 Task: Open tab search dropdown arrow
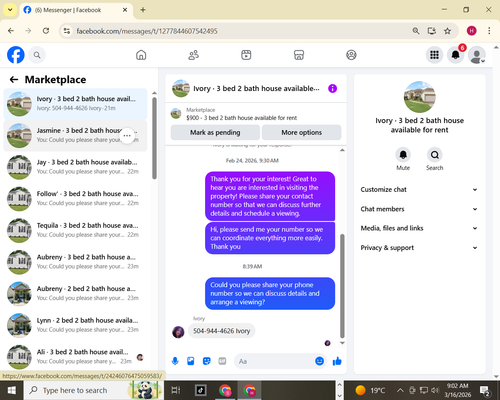click(x=10, y=10)
